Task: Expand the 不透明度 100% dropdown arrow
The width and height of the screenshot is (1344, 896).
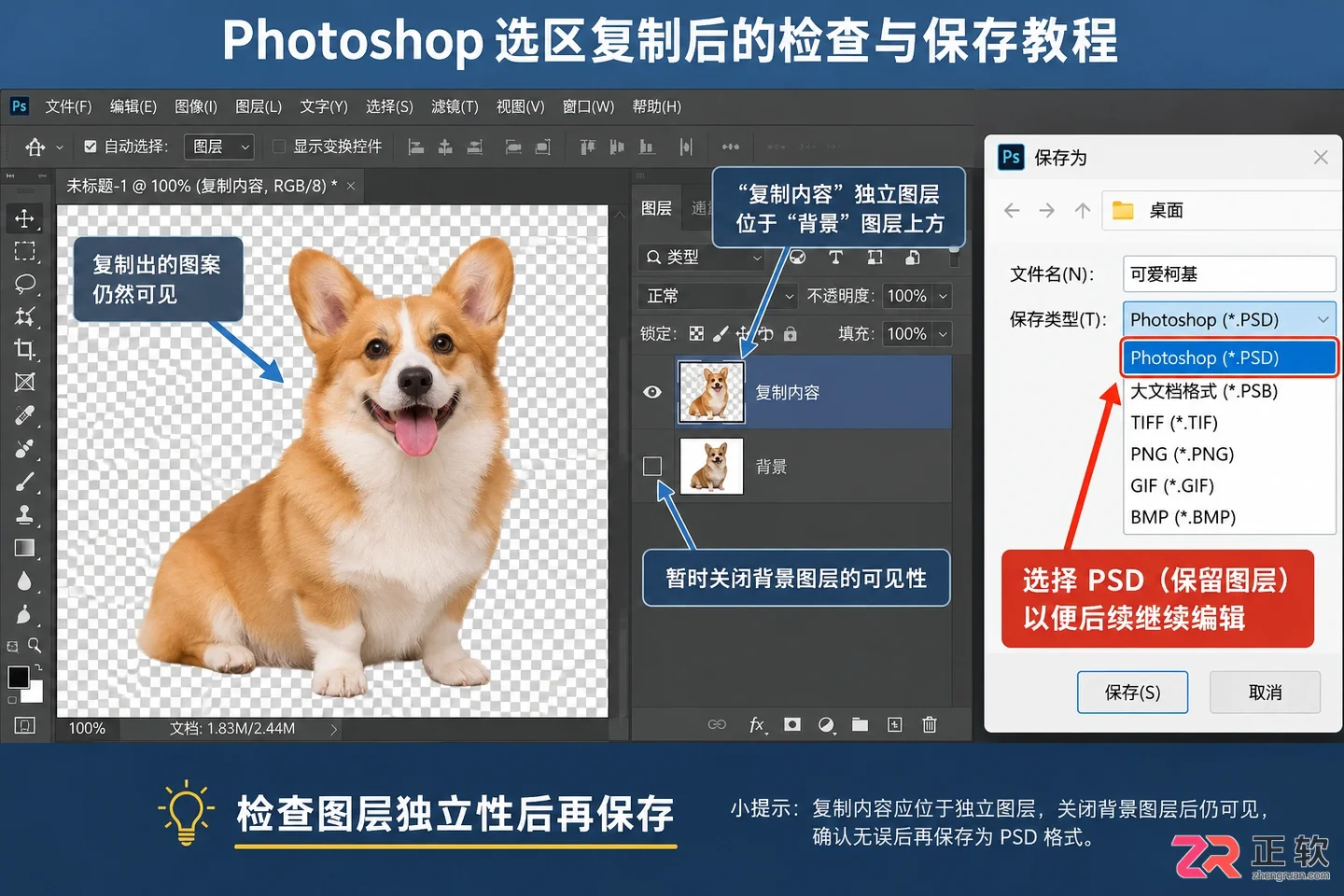Action: pyautogui.click(x=943, y=296)
